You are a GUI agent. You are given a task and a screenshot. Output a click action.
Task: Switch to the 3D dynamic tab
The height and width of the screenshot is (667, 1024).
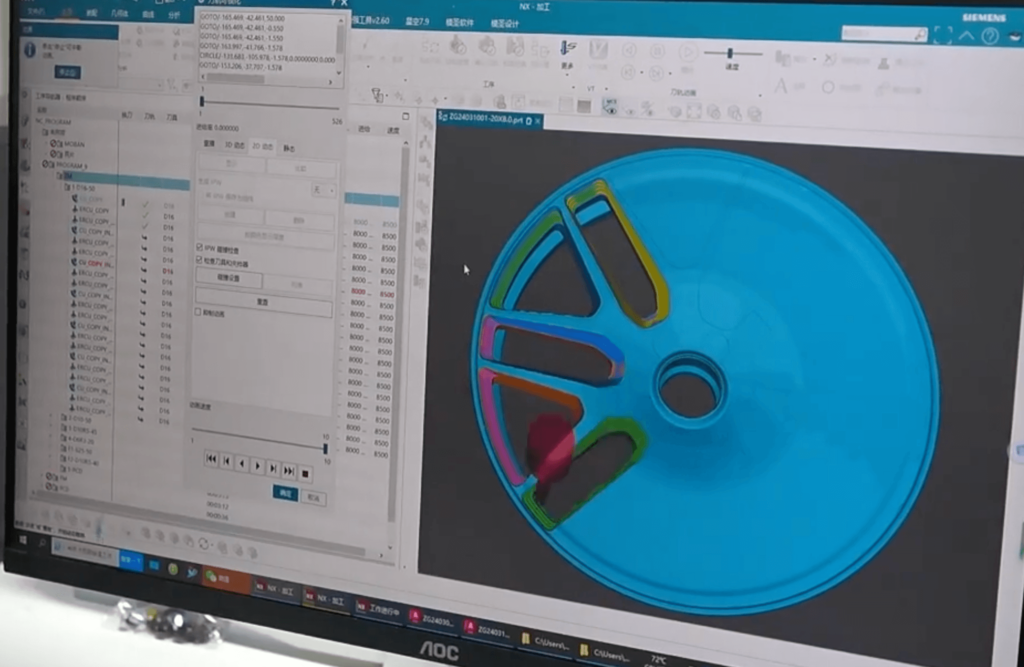[x=233, y=145]
